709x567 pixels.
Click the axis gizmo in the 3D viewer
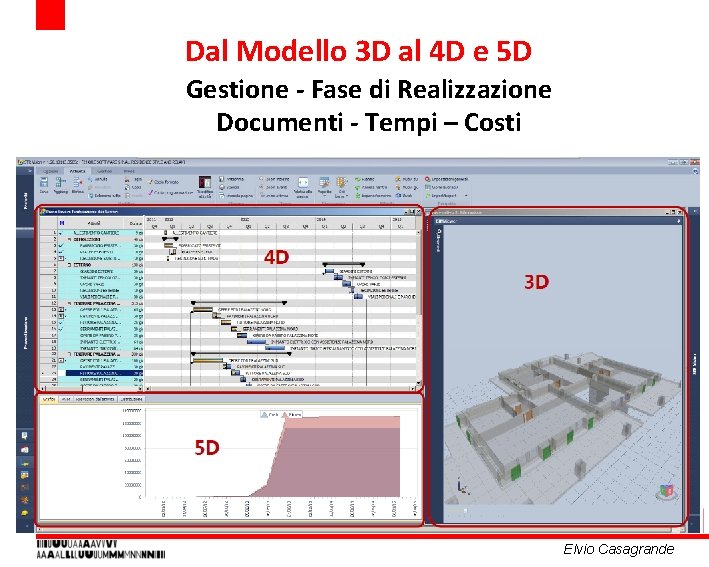click(461, 486)
